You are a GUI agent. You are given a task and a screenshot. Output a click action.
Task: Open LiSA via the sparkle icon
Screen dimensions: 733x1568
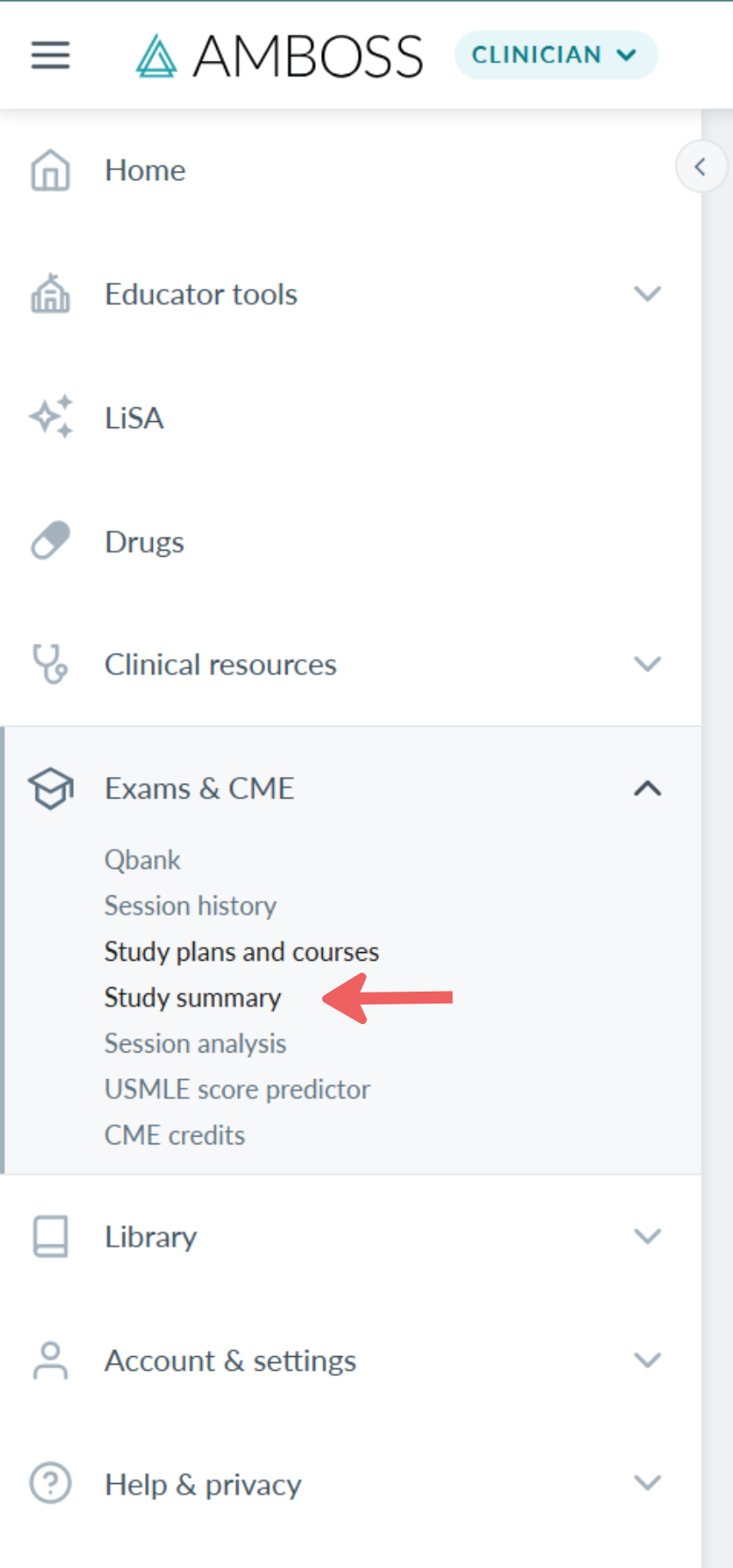click(x=51, y=418)
